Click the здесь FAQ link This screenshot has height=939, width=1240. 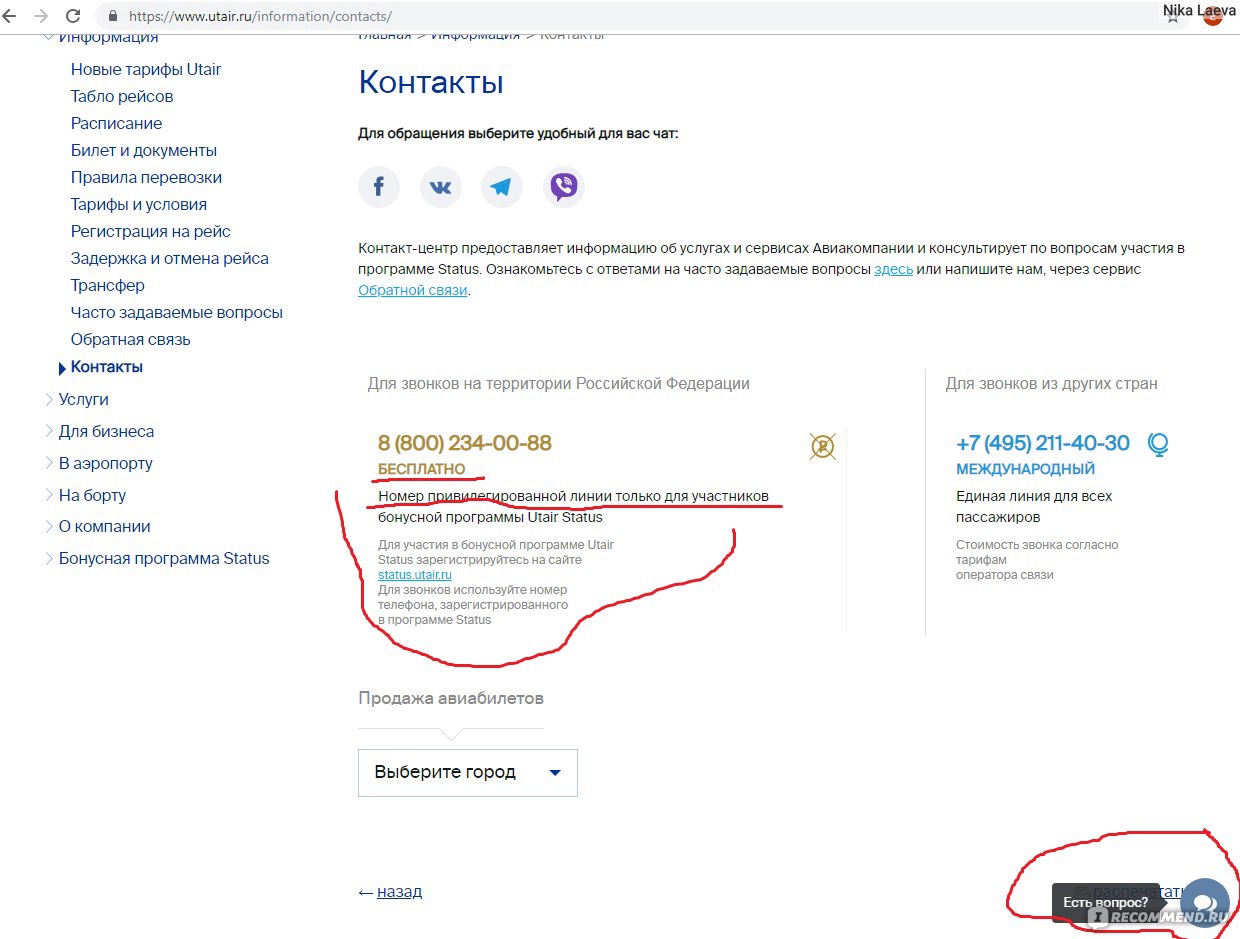(893, 269)
